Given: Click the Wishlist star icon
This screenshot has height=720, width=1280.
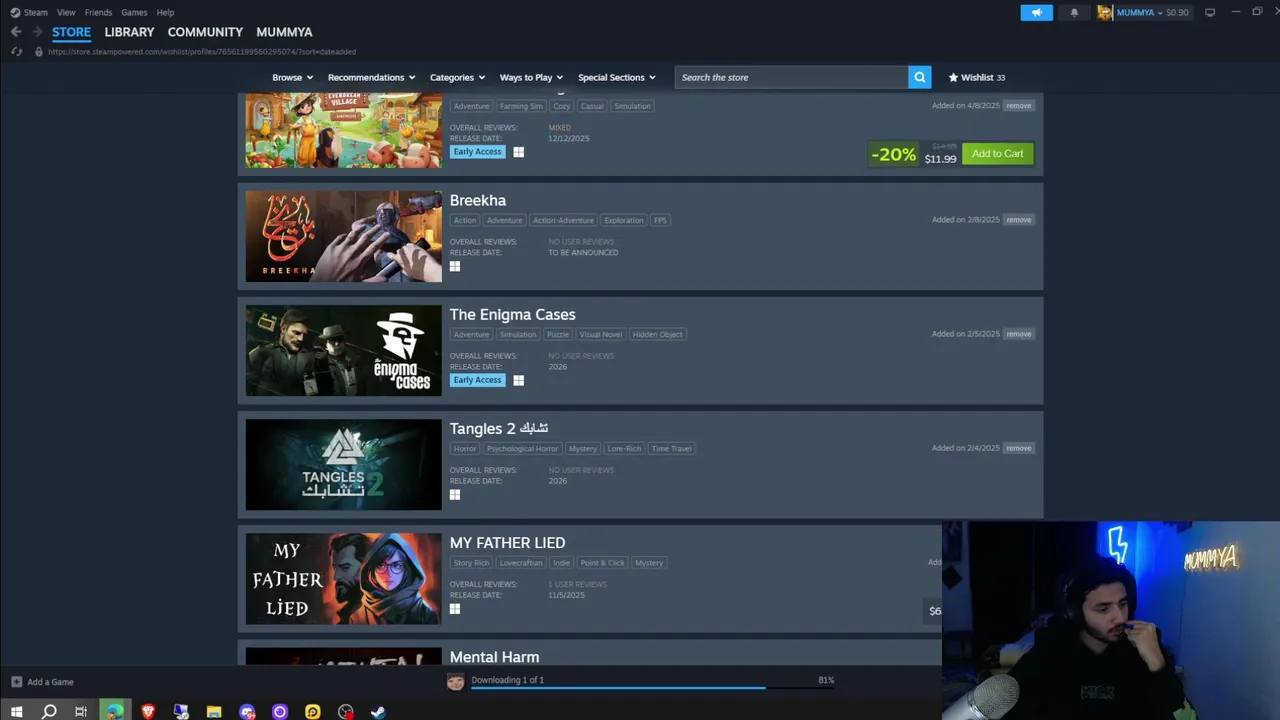Looking at the screenshot, I should (x=953, y=77).
